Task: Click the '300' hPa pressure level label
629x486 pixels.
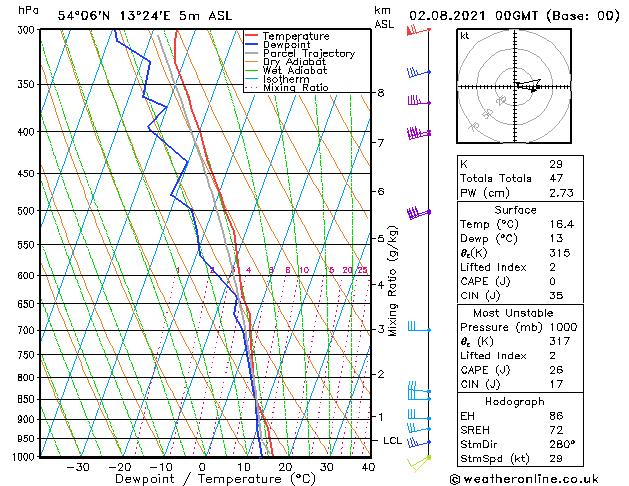Action: tap(26, 30)
